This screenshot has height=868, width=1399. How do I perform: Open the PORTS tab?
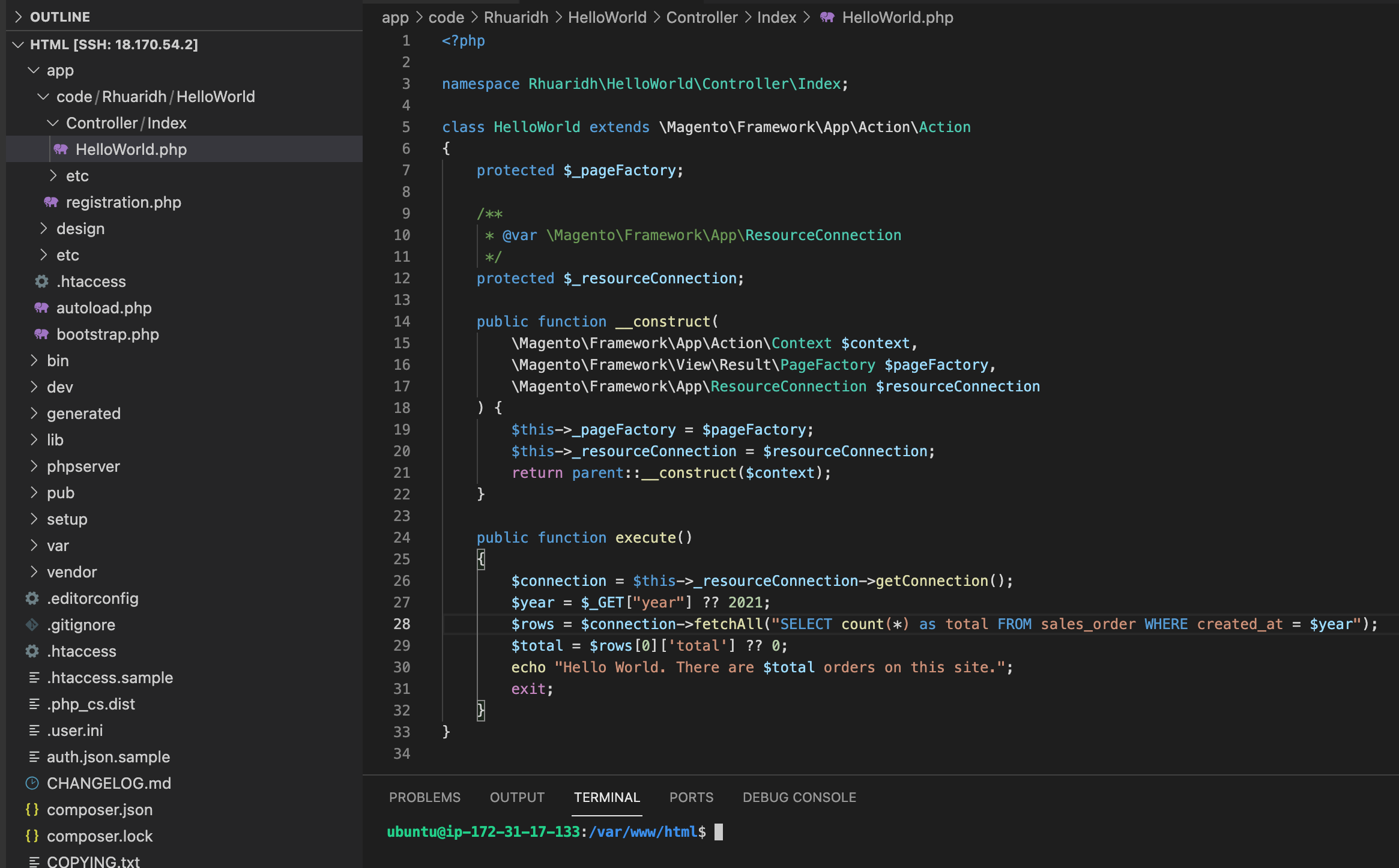tap(690, 797)
